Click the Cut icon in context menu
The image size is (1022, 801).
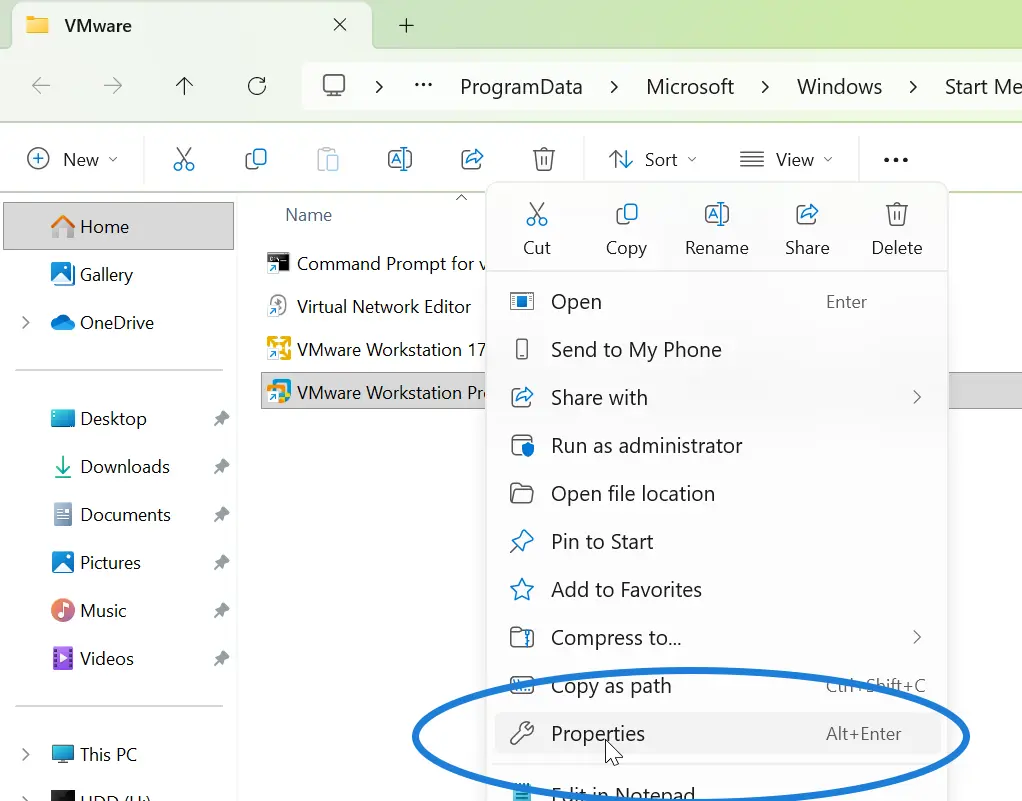(537, 215)
